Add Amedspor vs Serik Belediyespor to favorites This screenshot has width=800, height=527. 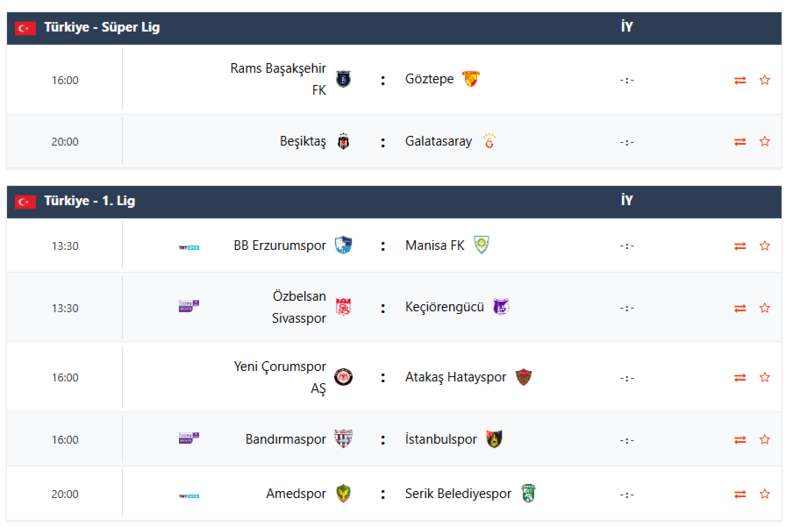(765, 494)
